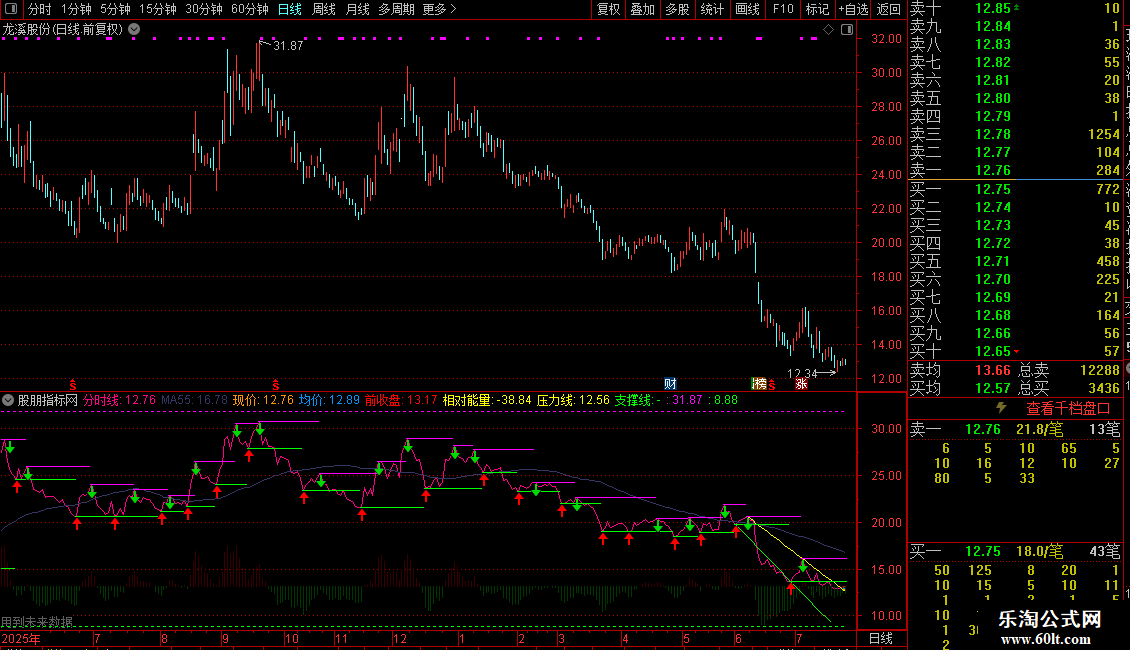This screenshot has width=1130, height=650.
Task: Expand the 更多 more periods menu
Action: coord(440,9)
